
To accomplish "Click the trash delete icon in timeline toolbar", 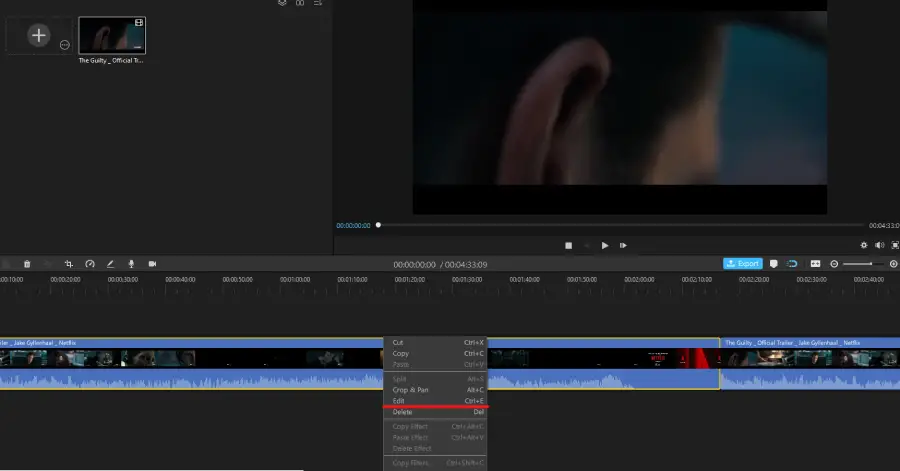I will tap(27, 264).
